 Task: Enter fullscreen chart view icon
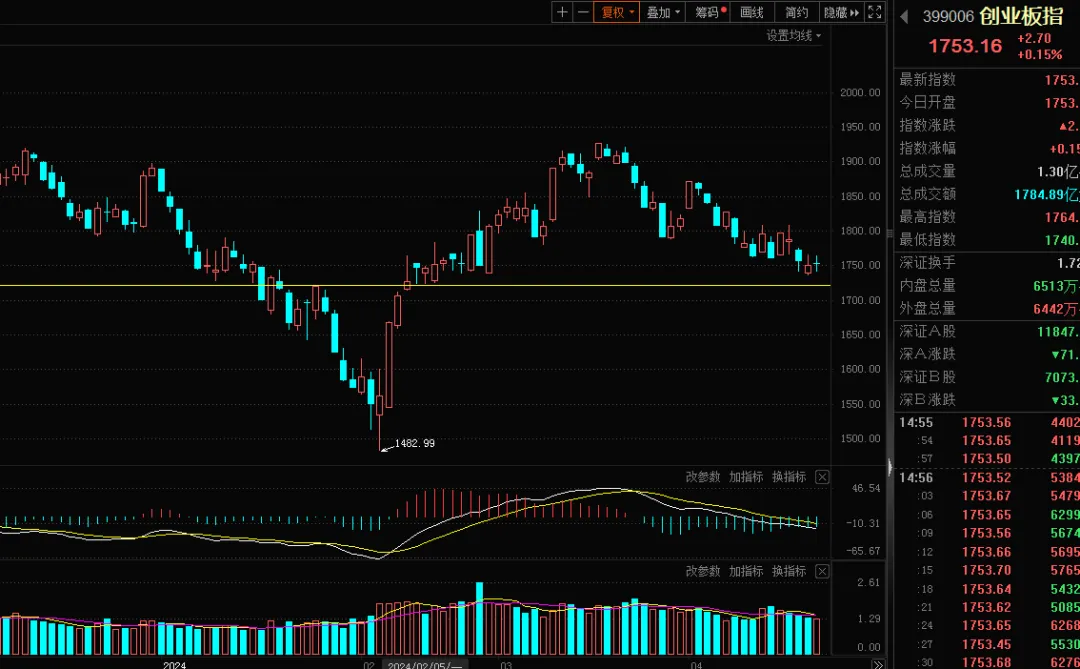(x=875, y=12)
